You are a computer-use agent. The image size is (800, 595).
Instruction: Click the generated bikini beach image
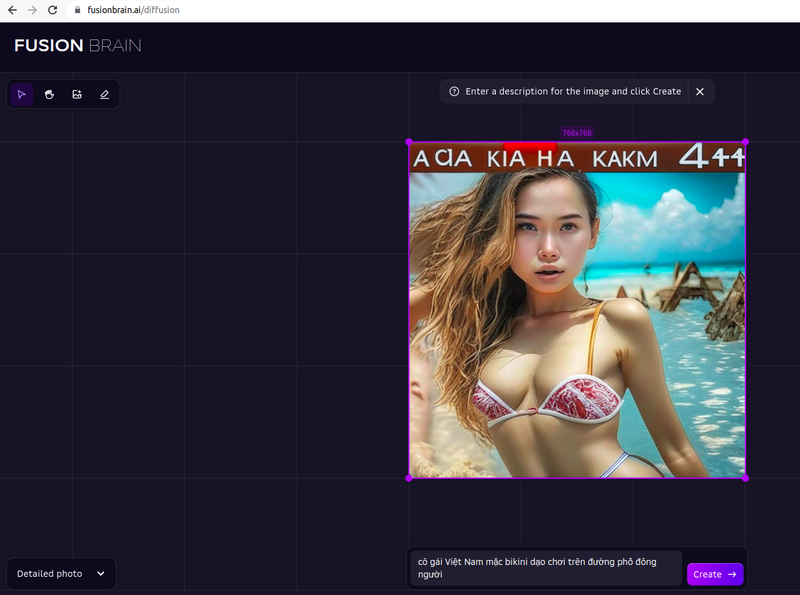coord(577,310)
